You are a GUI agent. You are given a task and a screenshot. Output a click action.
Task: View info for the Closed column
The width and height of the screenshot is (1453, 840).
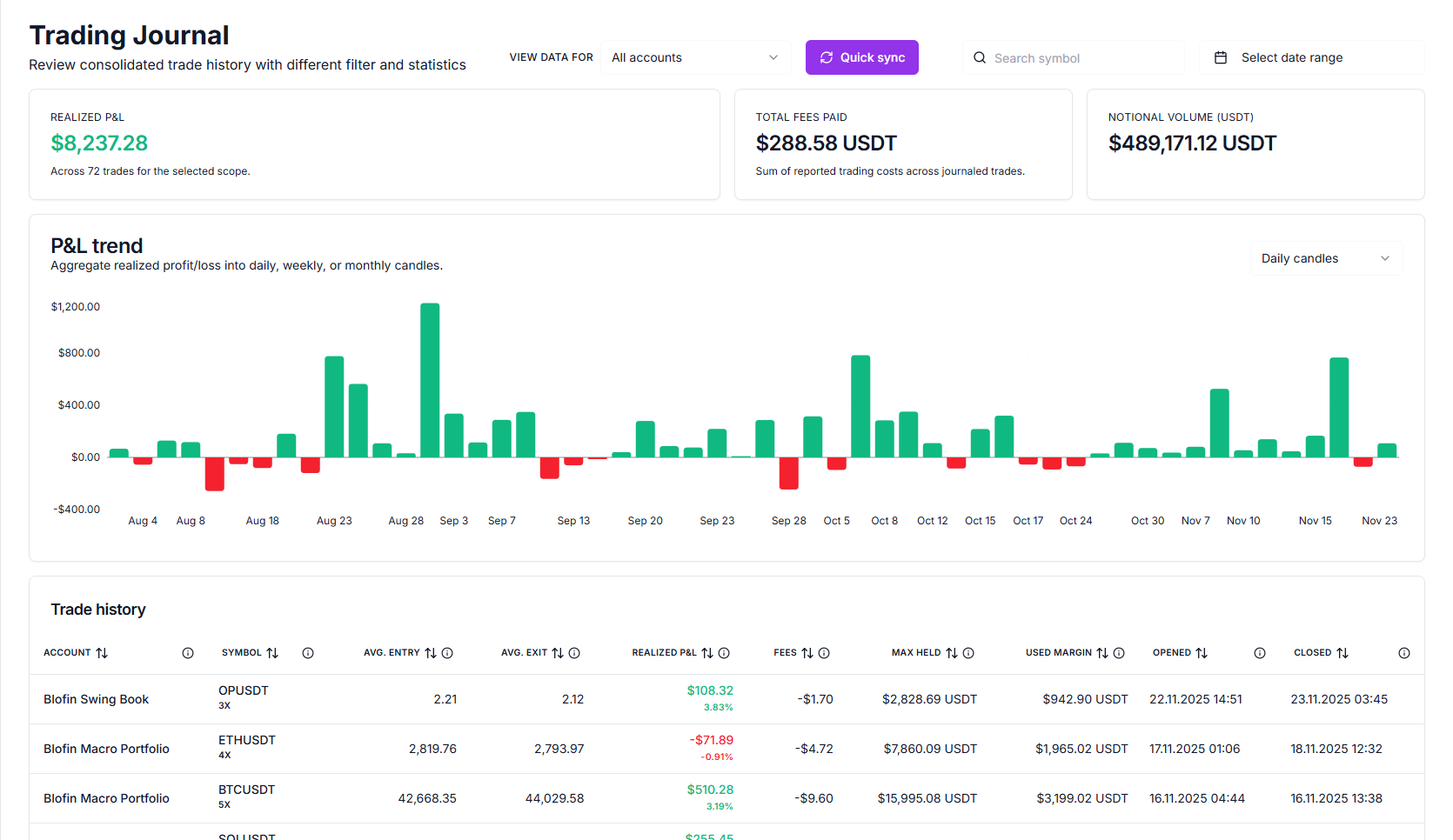[x=1403, y=652]
